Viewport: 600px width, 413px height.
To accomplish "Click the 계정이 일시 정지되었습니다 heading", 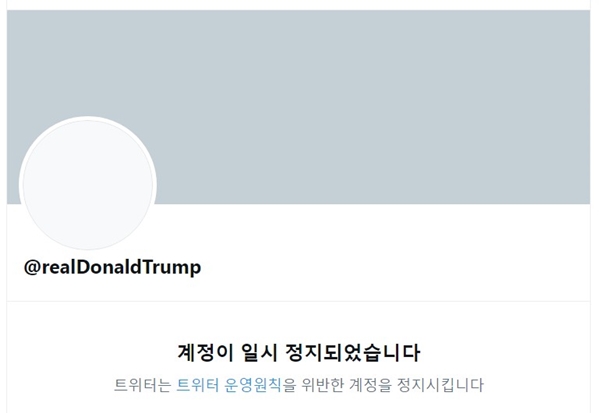I will 299,353.
